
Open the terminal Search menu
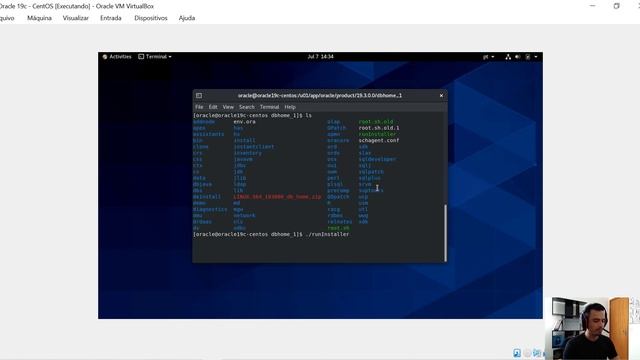pyautogui.click(x=247, y=107)
